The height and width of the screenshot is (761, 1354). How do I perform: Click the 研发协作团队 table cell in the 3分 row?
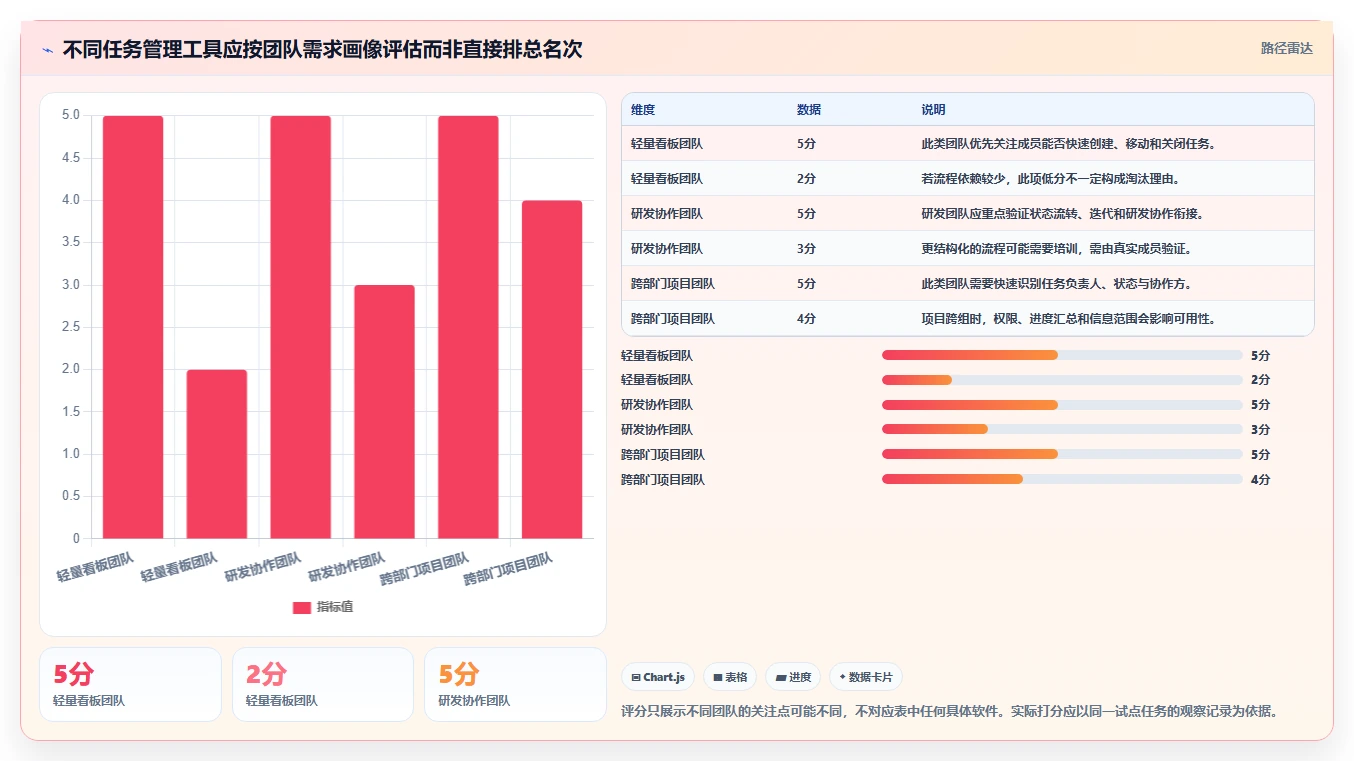pyautogui.click(x=667, y=249)
